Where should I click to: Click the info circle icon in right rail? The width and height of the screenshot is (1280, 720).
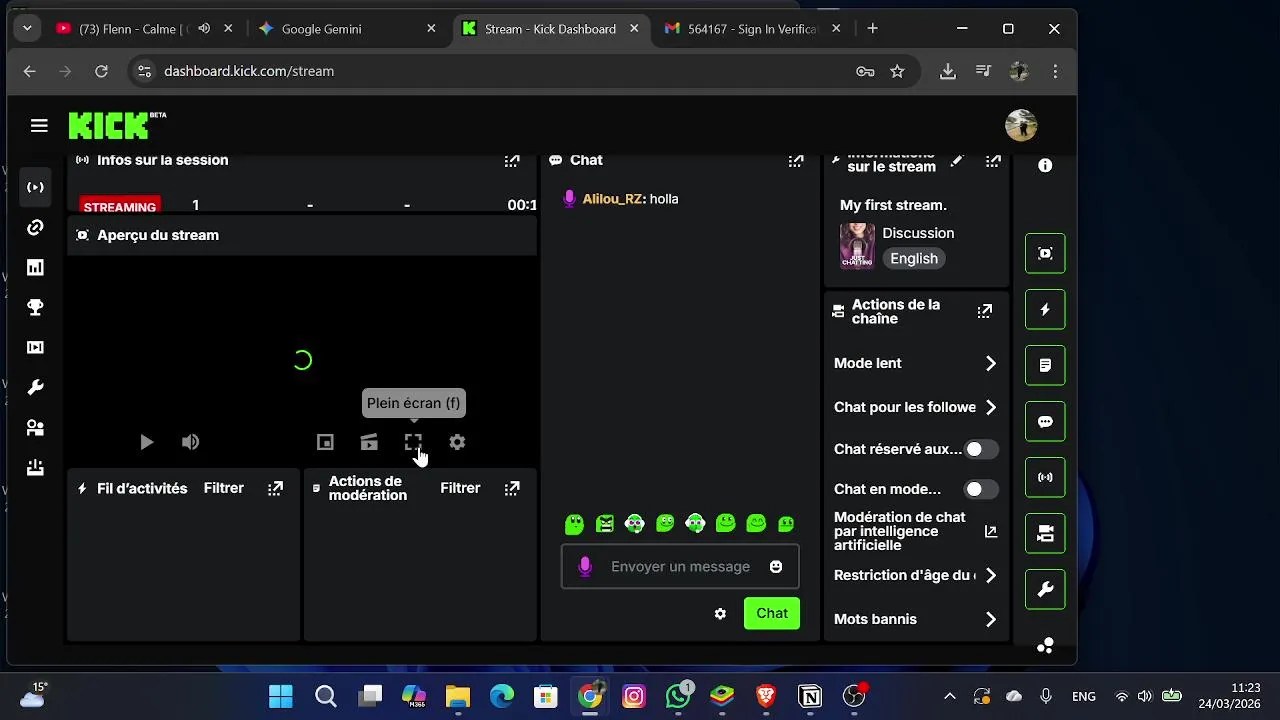(1045, 166)
